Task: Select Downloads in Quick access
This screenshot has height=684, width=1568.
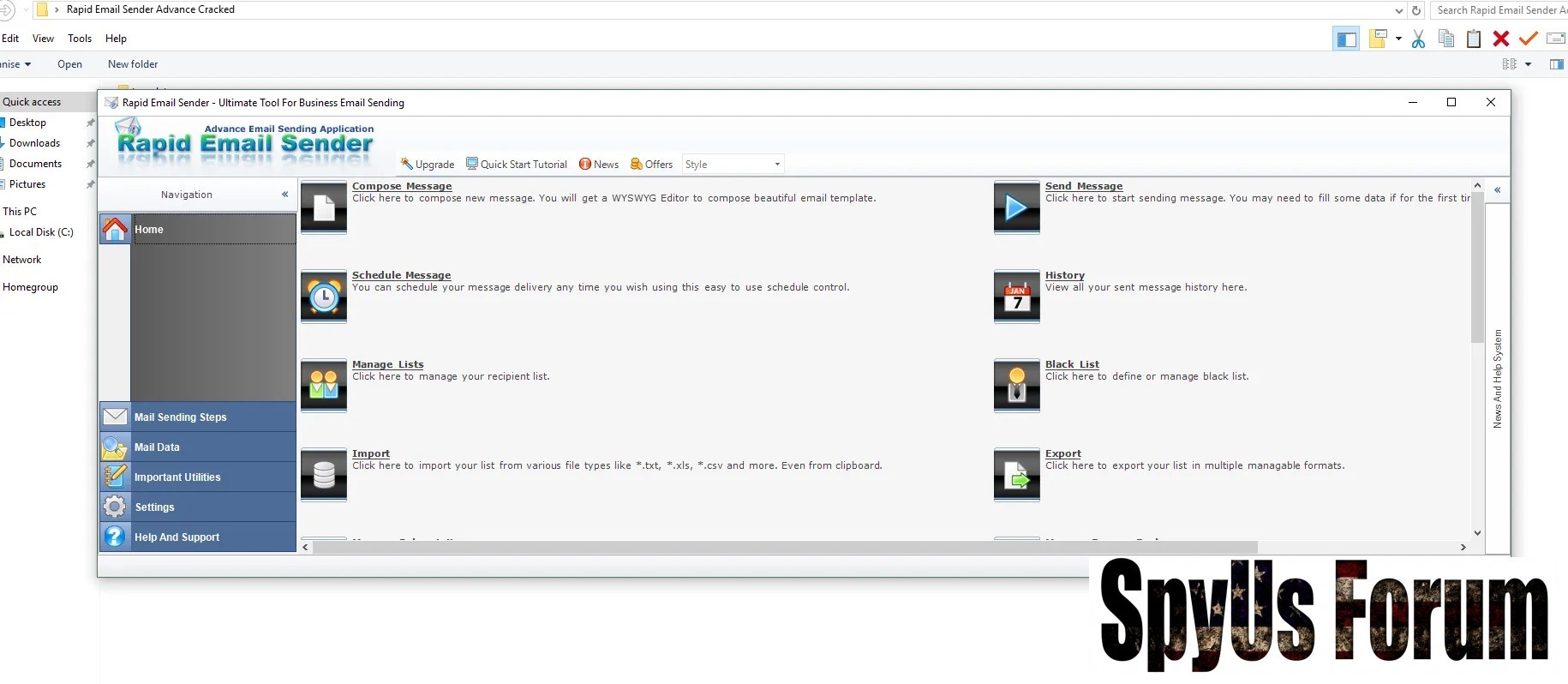Action: (34, 143)
